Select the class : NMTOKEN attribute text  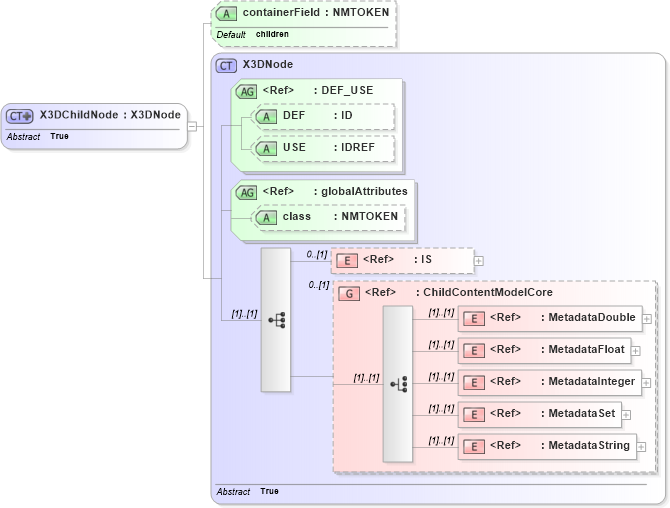tap(340, 217)
